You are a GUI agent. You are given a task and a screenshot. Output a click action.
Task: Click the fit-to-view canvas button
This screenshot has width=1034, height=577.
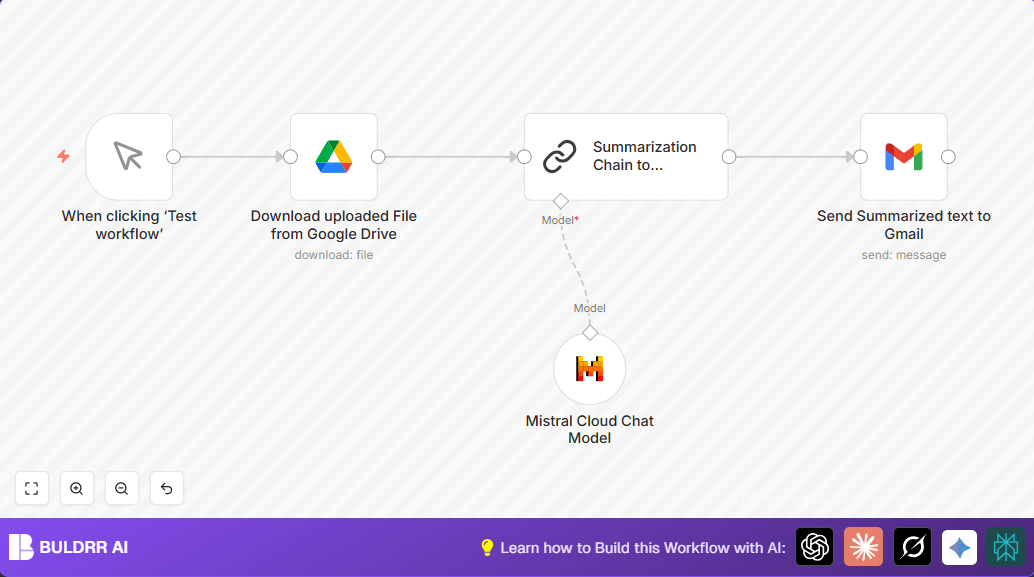pyautogui.click(x=32, y=488)
